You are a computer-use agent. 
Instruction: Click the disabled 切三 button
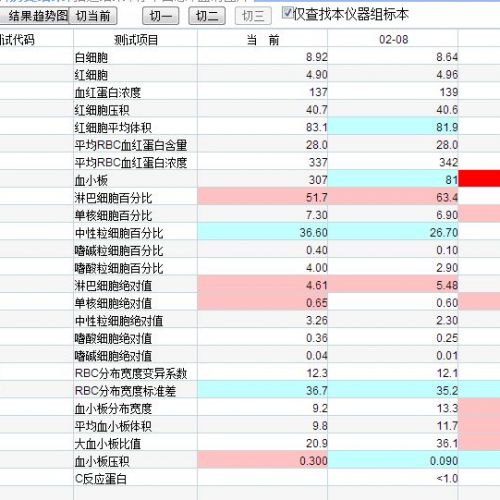[253, 16]
